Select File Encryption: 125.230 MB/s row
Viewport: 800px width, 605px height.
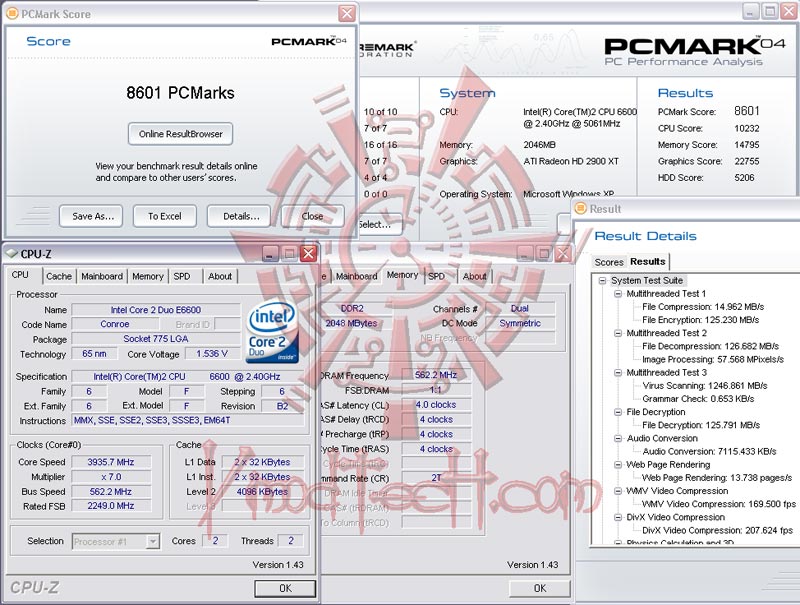point(701,320)
